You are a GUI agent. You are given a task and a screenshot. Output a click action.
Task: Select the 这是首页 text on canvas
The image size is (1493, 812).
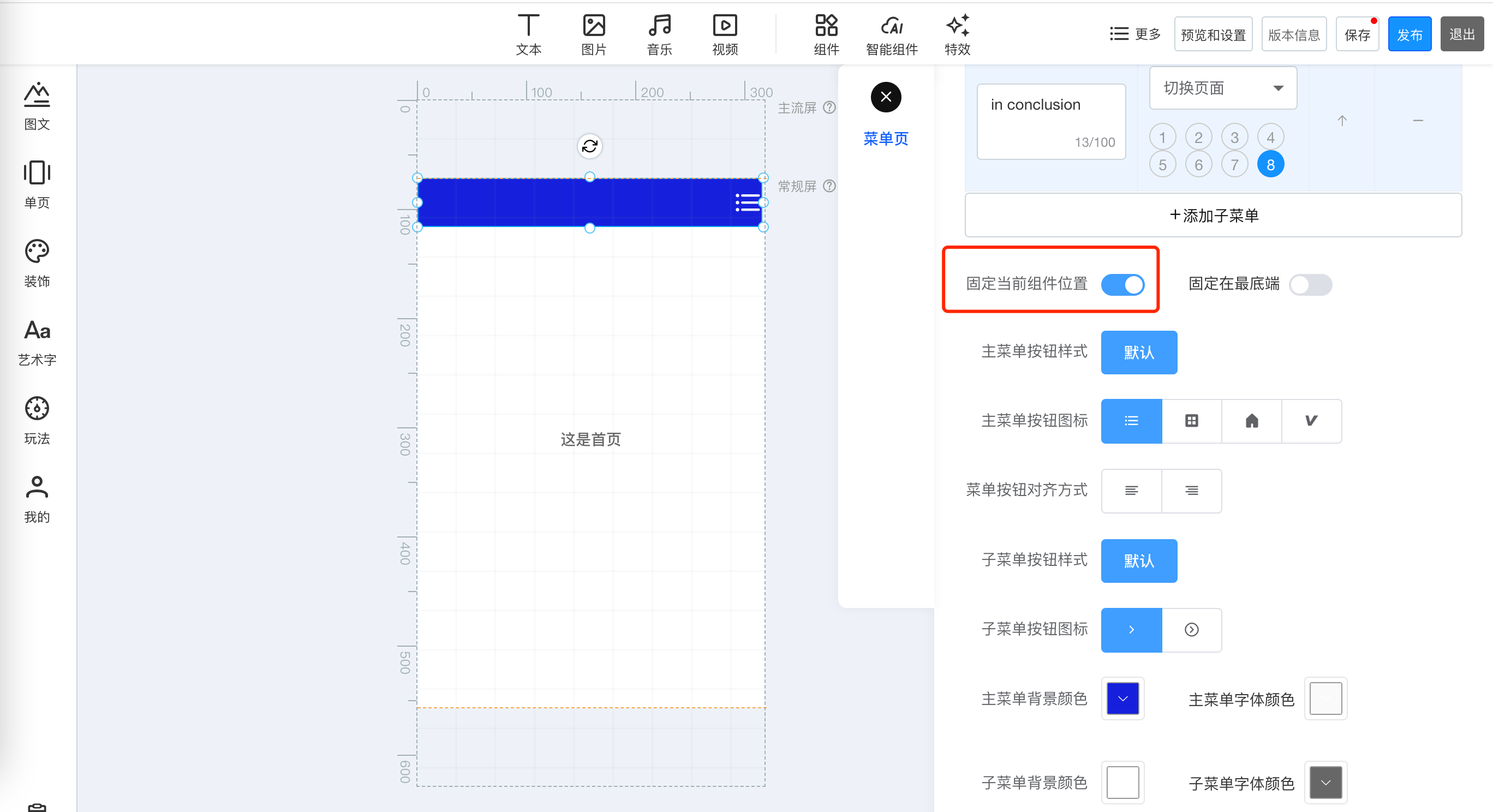[590, 439]
